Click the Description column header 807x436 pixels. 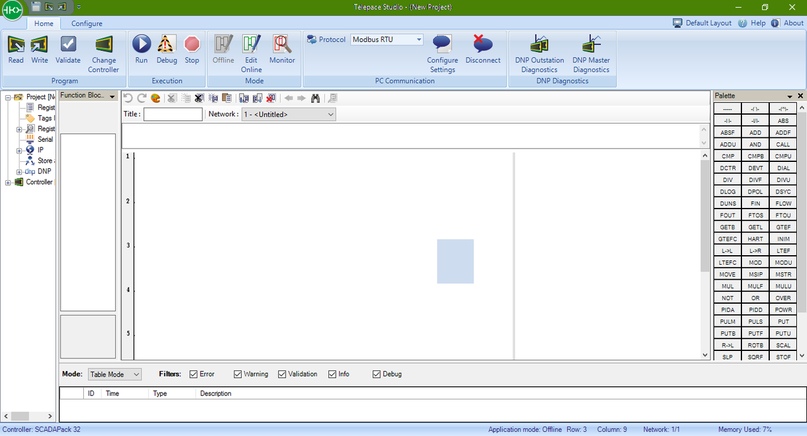[216, 393]
